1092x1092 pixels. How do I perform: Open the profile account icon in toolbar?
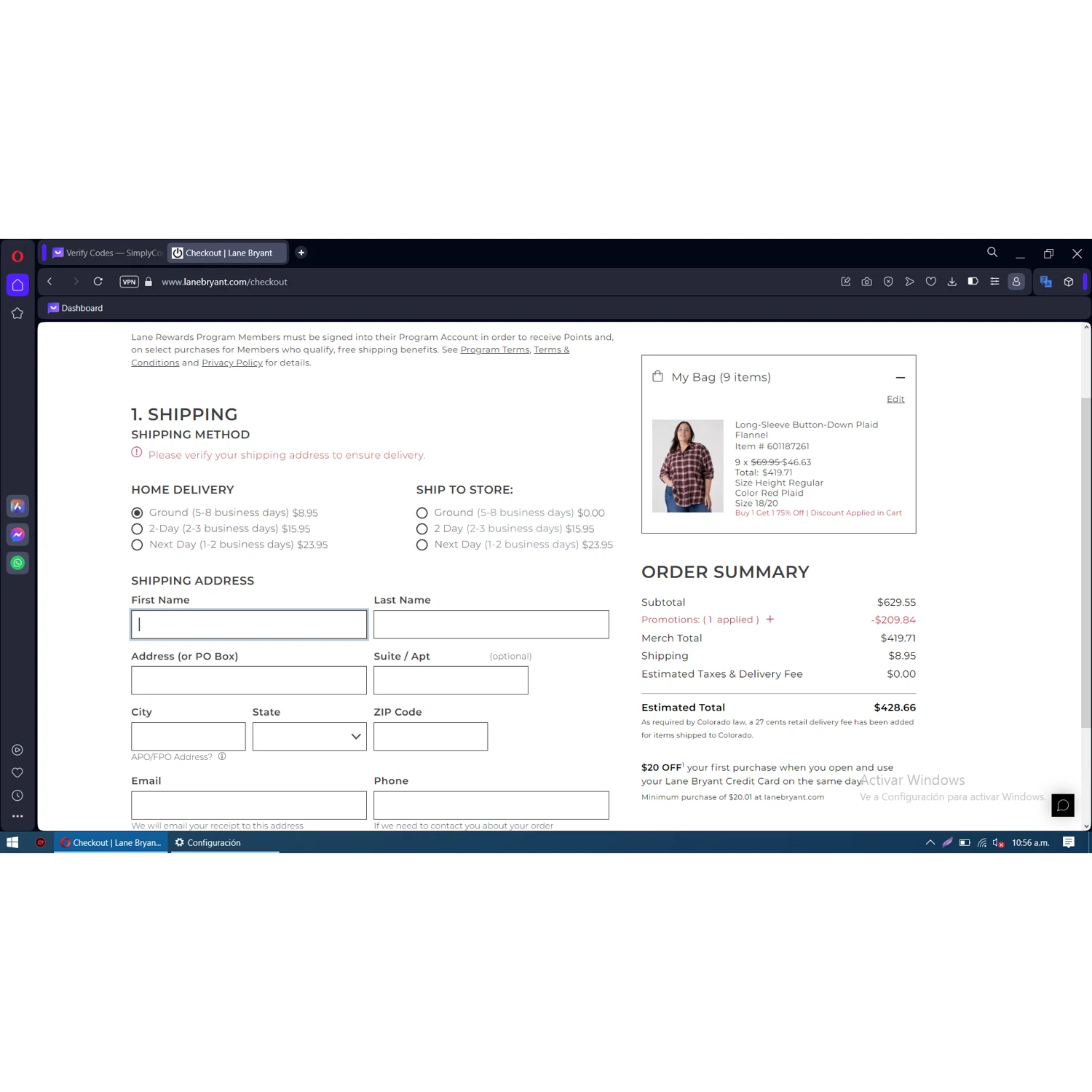[1016, 282]
